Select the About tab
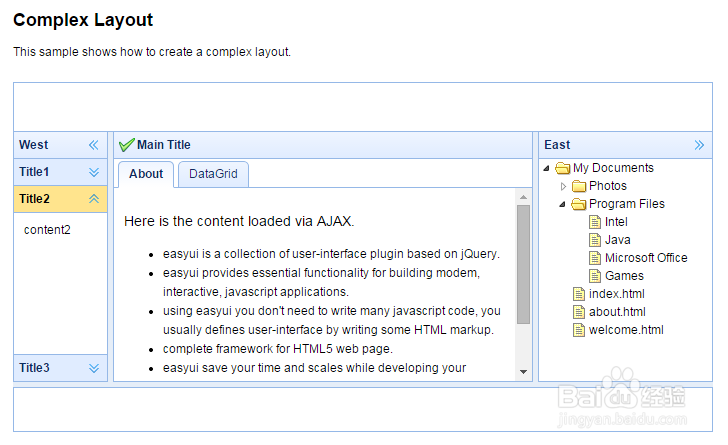728x445 pixels. (x=146, y=174)
